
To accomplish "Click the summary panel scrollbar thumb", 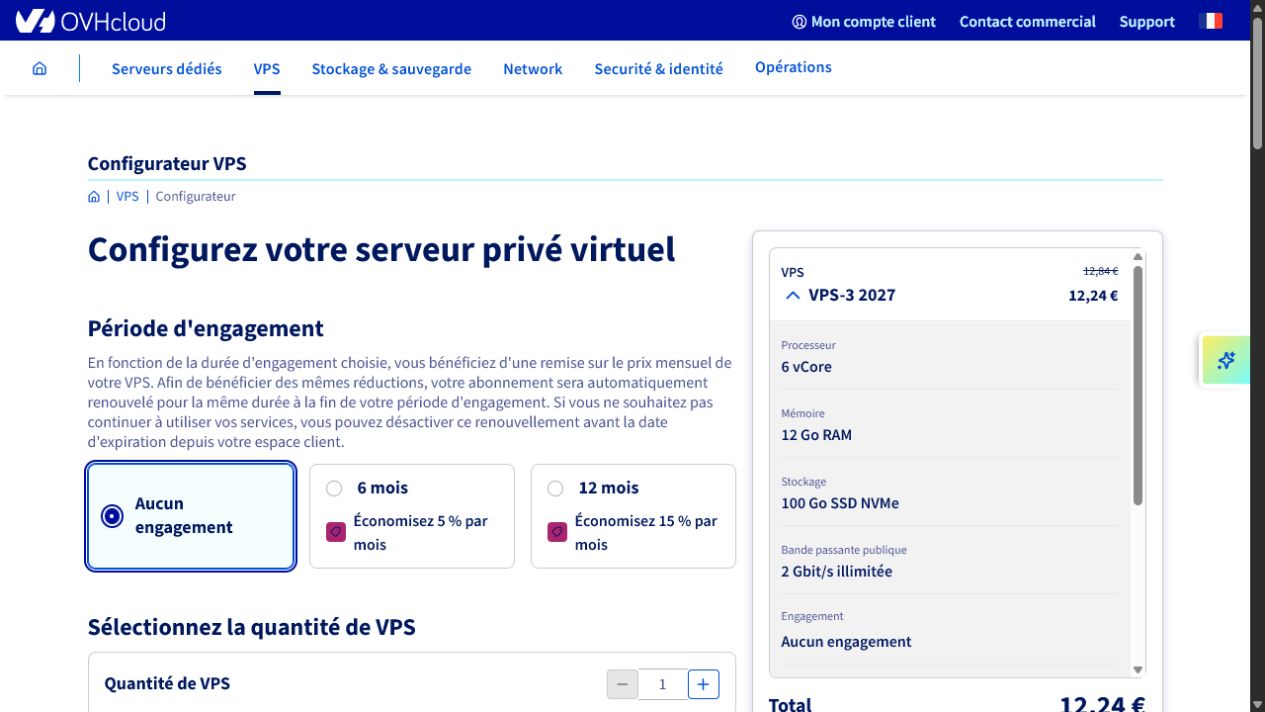I will (x=1138, y=385).
